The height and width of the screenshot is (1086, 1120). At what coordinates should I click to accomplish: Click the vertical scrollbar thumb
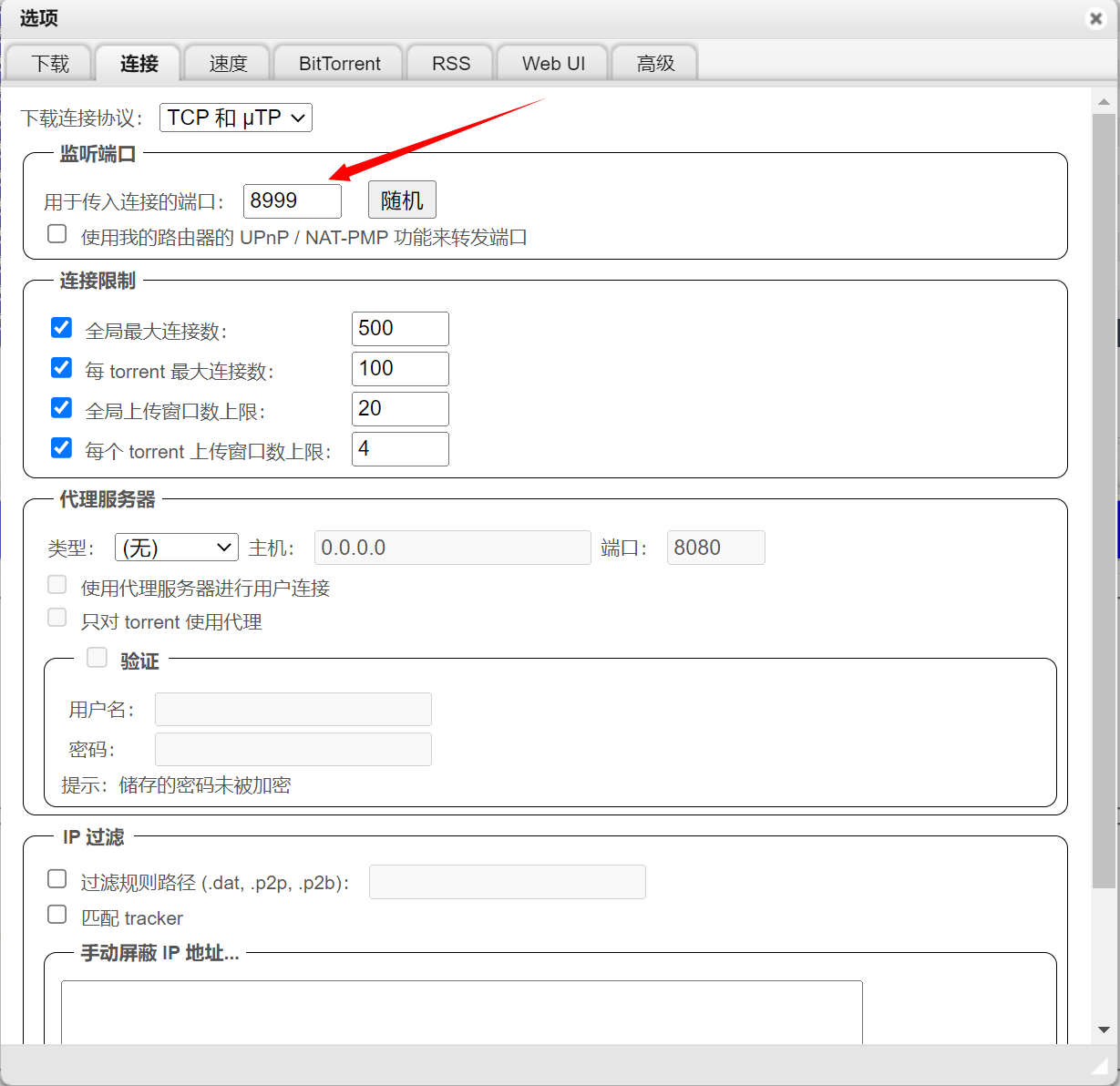click(1104, 501)
